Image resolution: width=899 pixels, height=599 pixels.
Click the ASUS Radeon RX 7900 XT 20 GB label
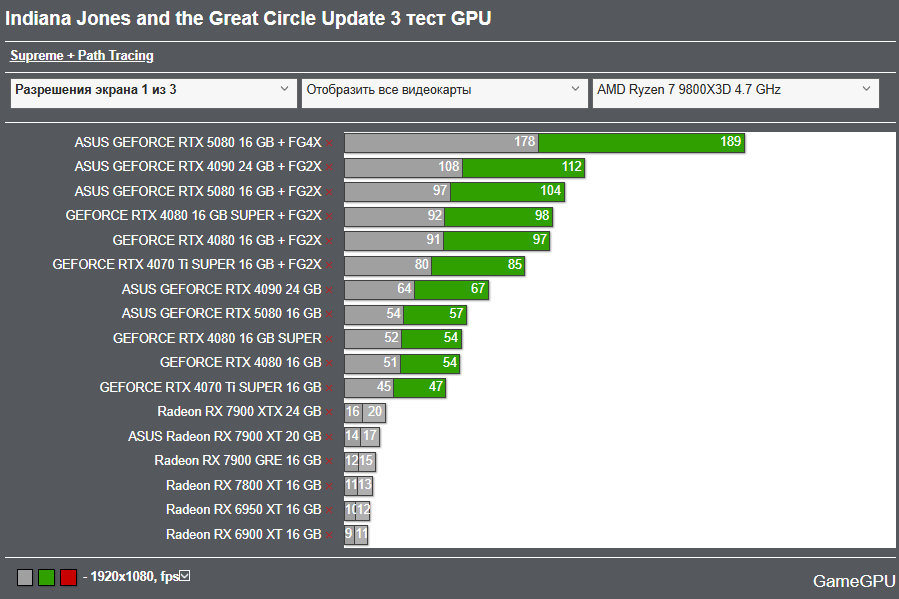click(225, 436)
